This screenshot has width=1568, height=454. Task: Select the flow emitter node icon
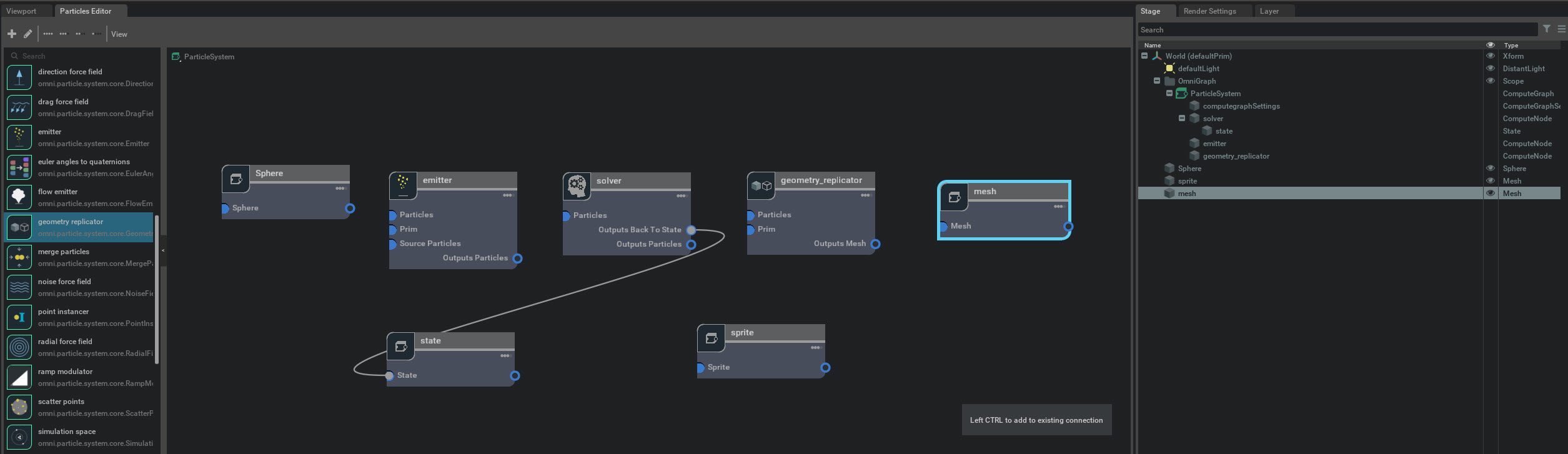click(x=19, y=197)
